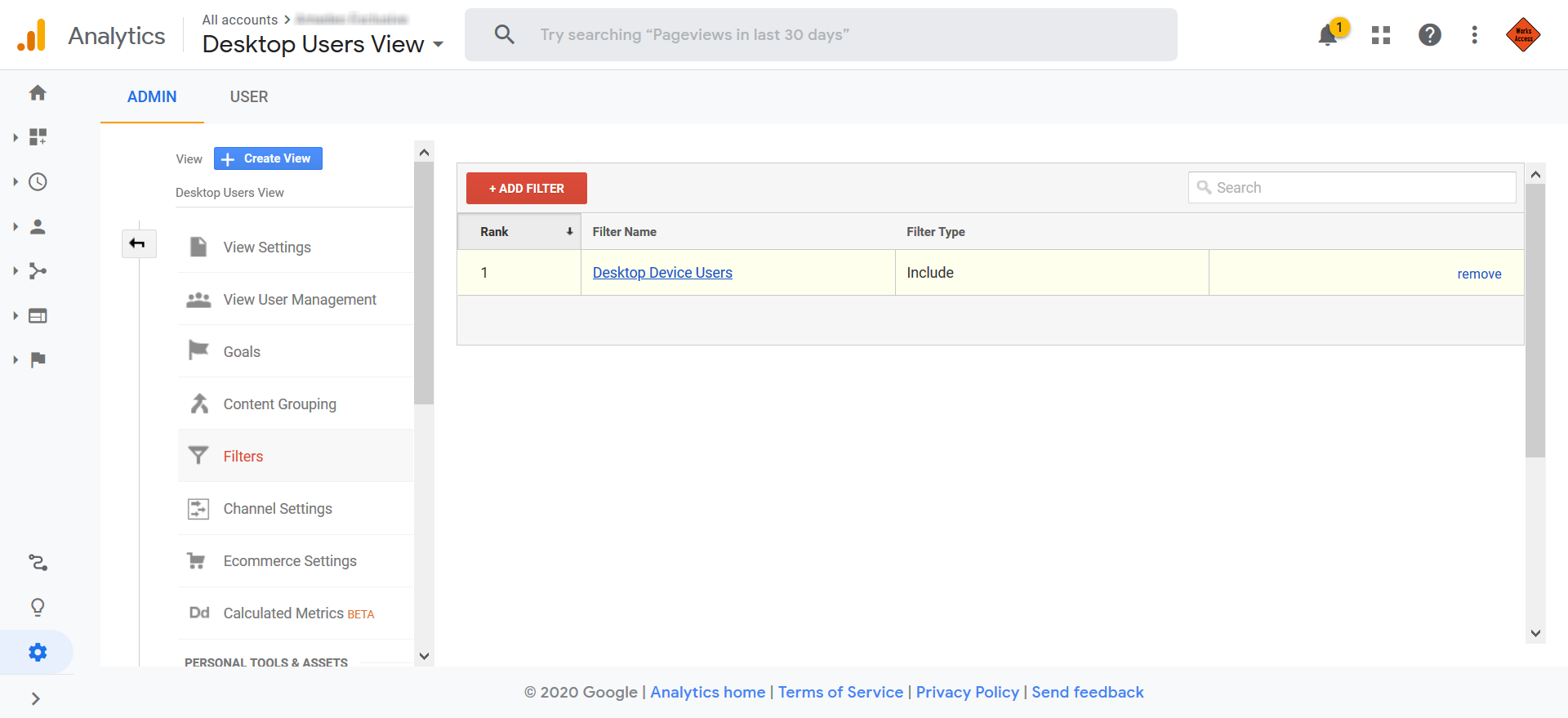Expand the Customization section arrow
Image resolution: width=1568 pixels, height=718 pixels.
(16, 137)
